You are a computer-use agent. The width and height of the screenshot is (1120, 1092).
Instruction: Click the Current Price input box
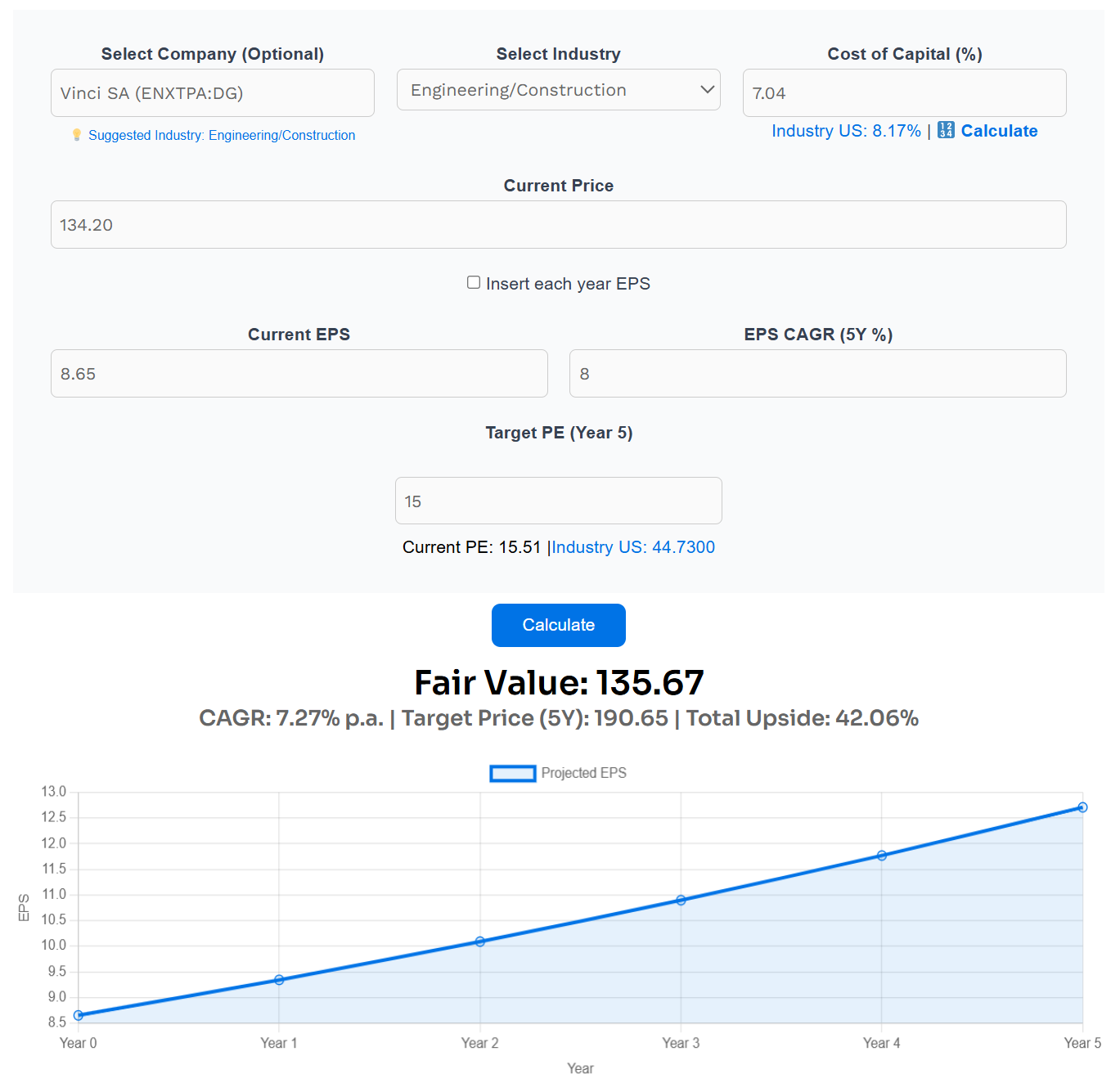559,225
